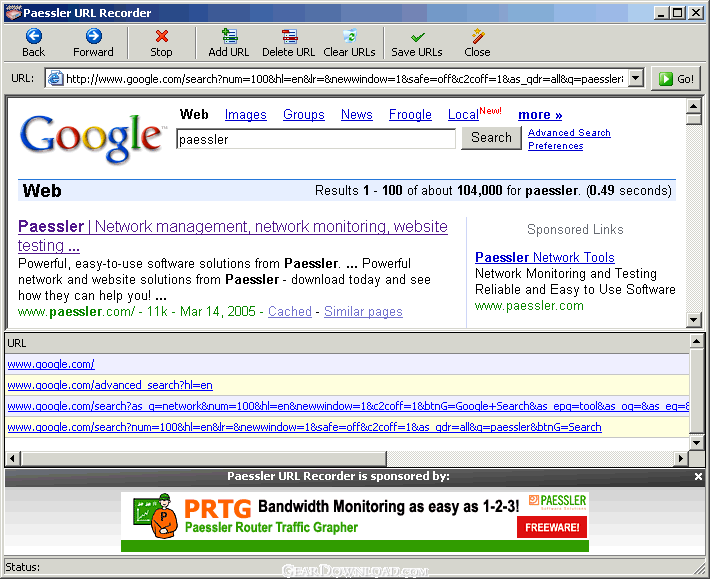Click URL list horizontal scroll right arrow

pos(681,459)
